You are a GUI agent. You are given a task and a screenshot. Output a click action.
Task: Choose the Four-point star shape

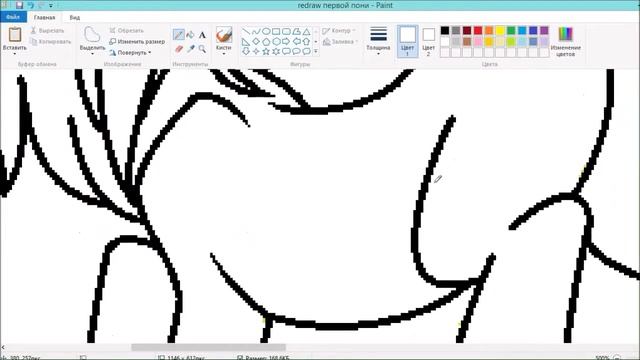pos(256,51)
